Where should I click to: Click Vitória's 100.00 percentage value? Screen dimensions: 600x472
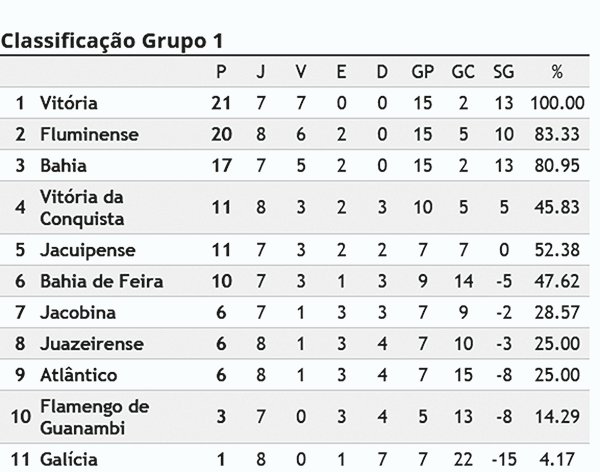pyautogui.click(x=557, y=103)
